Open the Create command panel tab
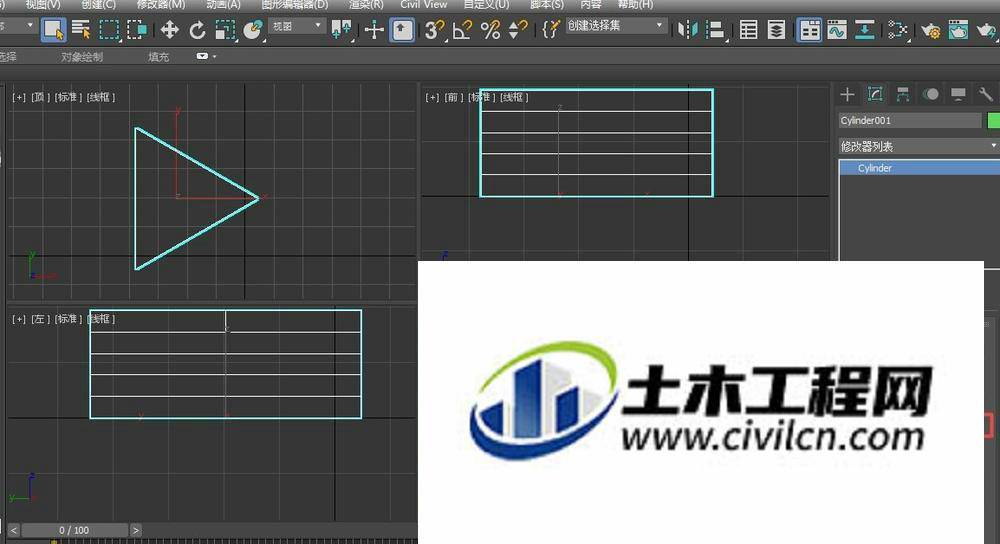 [x=847, y=94]
